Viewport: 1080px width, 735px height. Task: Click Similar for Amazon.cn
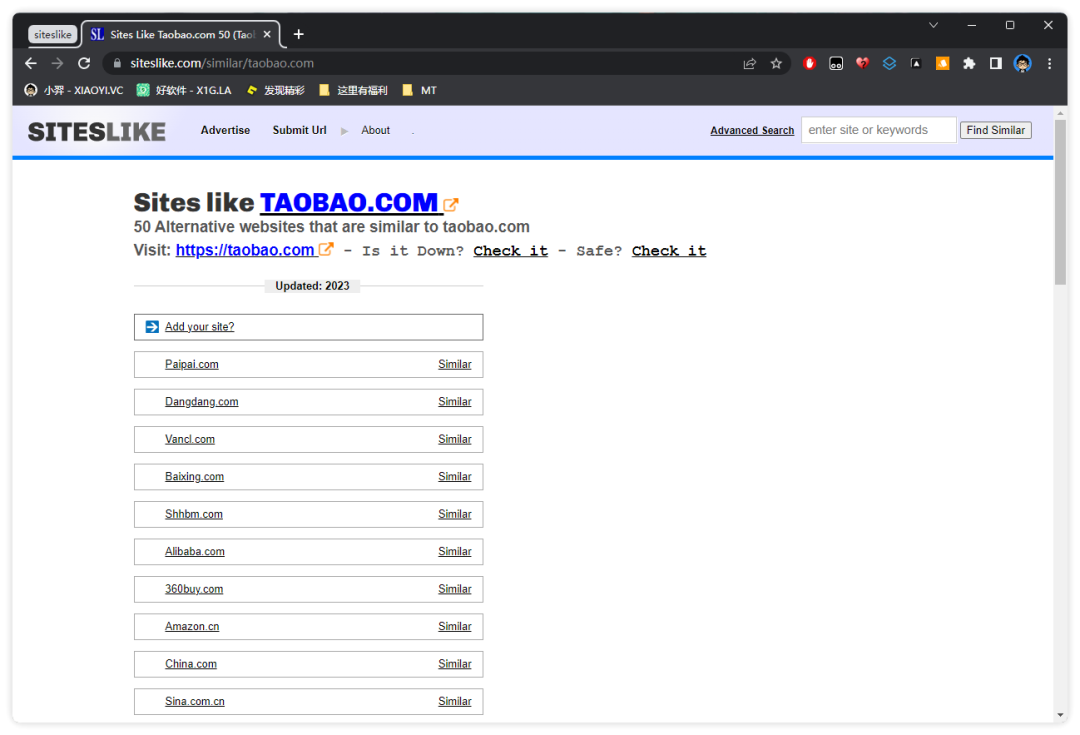point(455,627)
